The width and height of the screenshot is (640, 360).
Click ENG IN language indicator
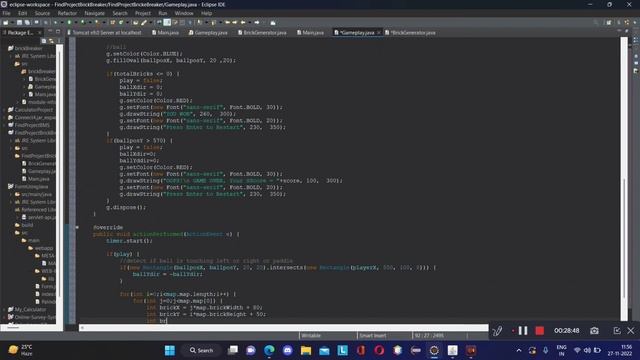562,350
